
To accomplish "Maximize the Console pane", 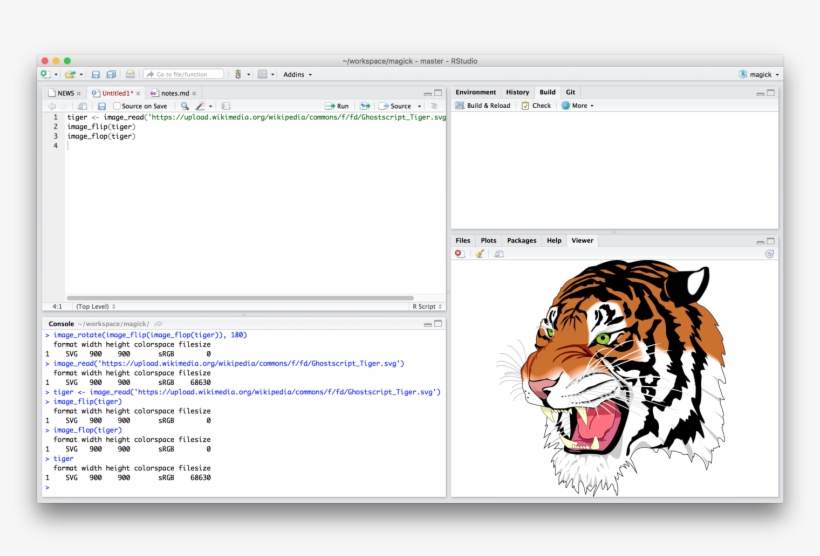I will click(438, 324).
